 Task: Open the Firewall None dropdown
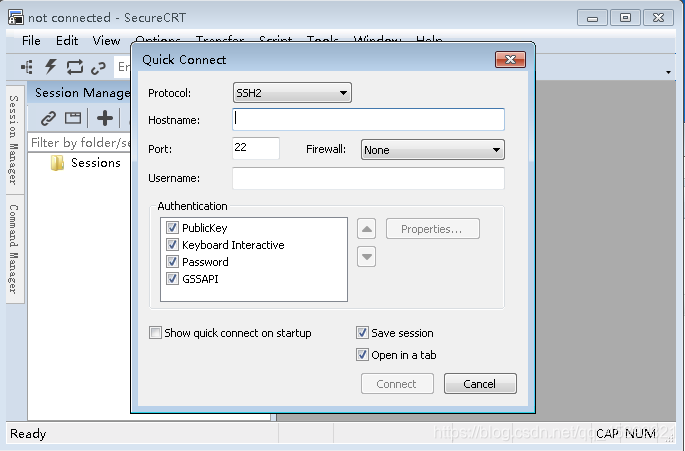(432, 150)
